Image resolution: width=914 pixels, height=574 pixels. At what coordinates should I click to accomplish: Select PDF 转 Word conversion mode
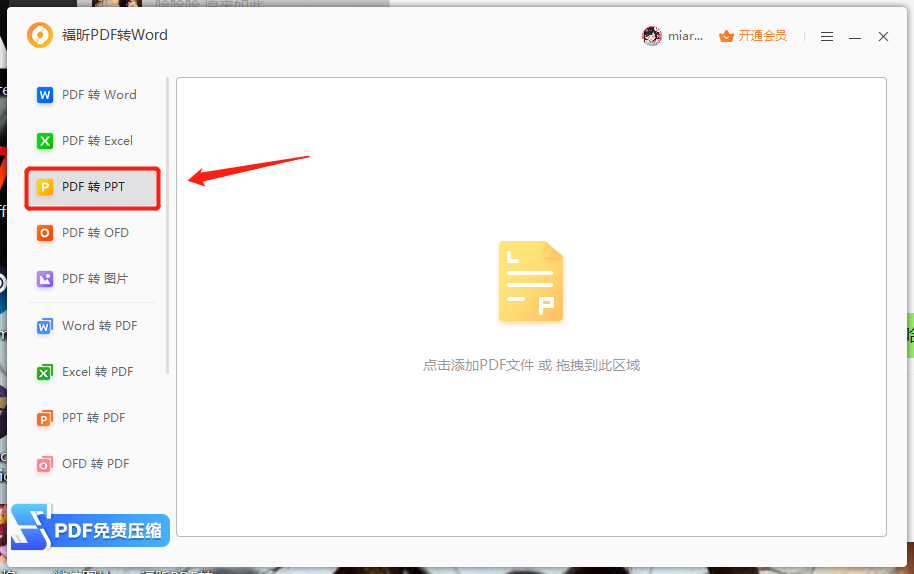pyautogui.click(x=92, y=95)
